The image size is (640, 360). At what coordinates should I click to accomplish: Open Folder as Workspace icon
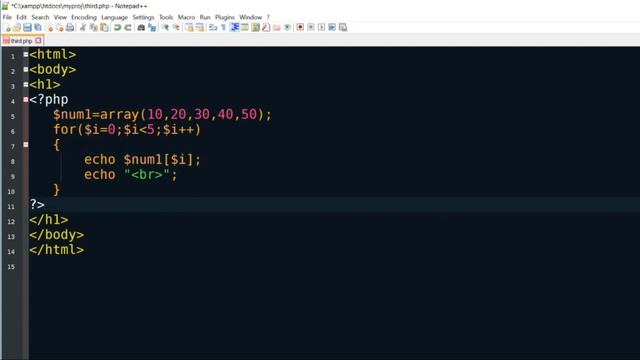(x=277, y=27)
